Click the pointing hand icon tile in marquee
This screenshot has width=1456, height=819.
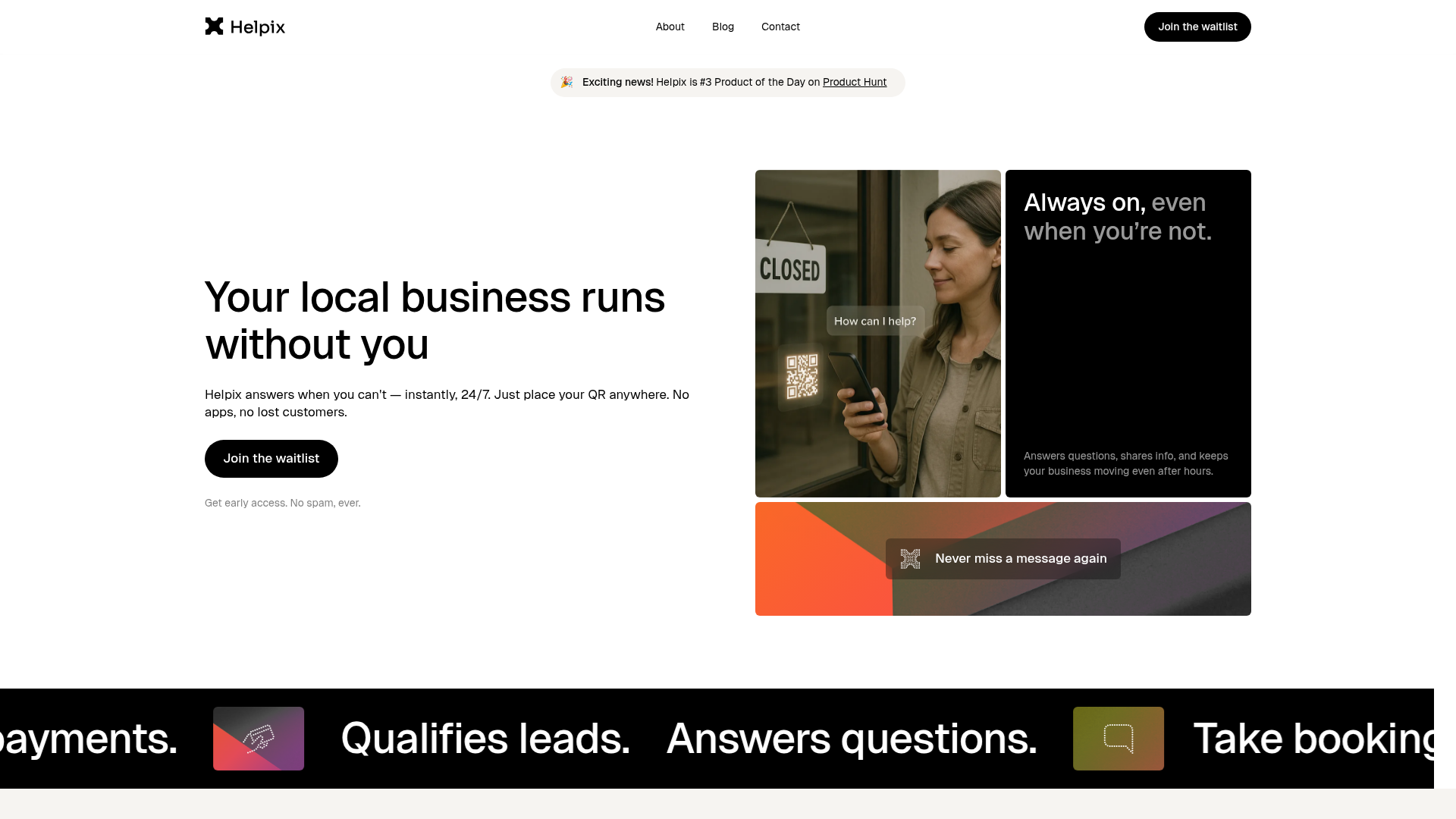(259, 739)
